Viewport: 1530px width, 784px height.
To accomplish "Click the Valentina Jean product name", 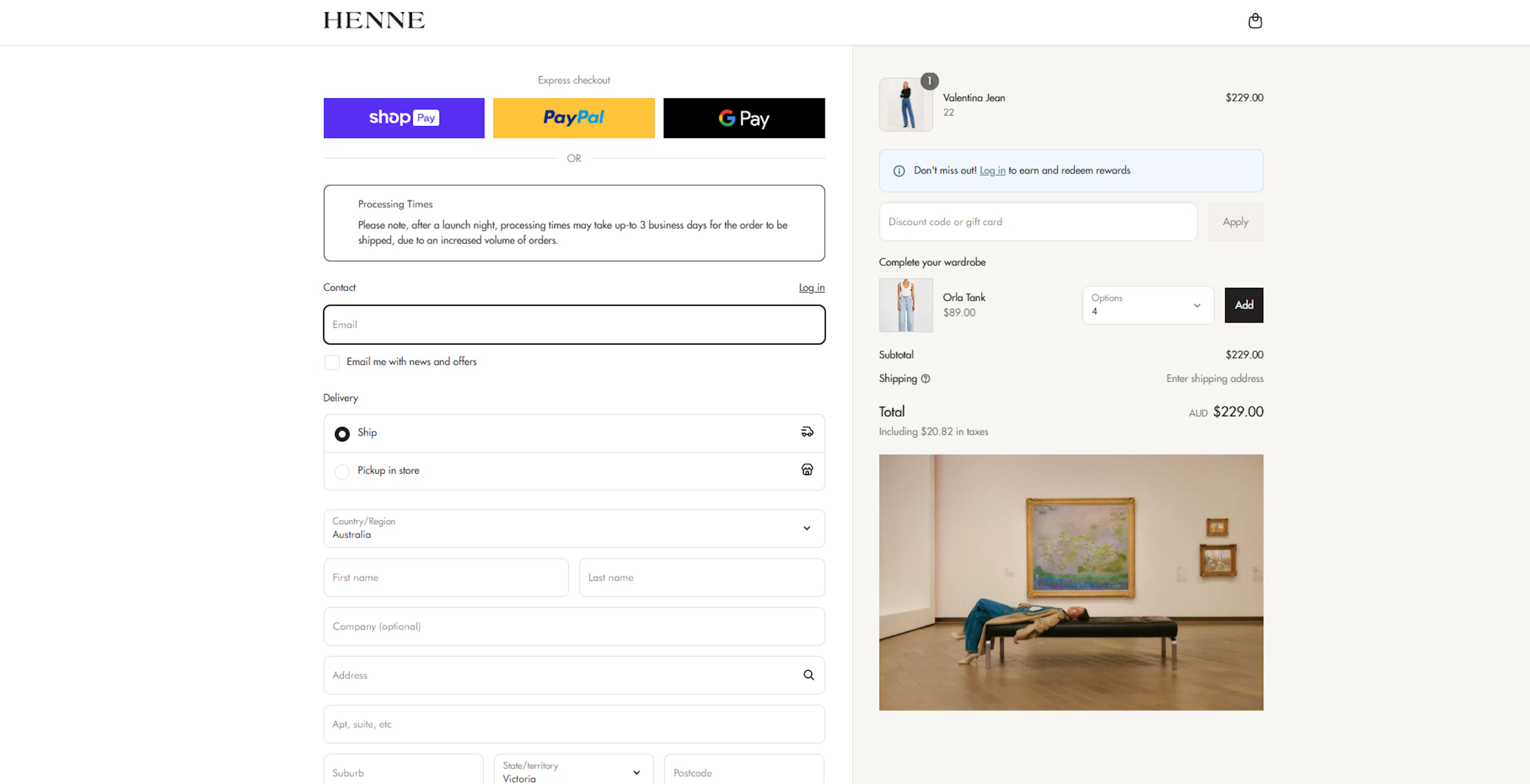I will (x=973, y=98).
